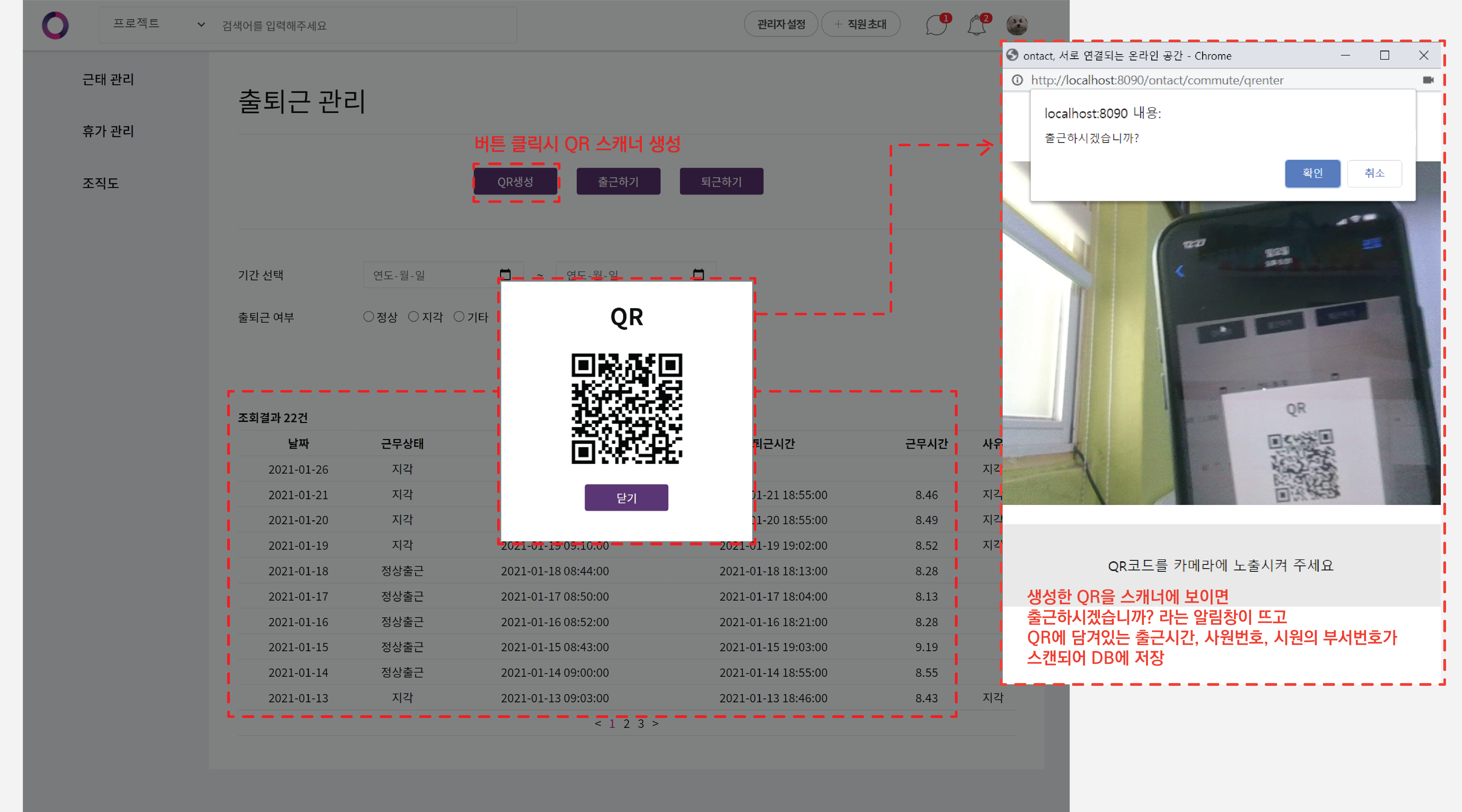Open the notification bell icon
Viewport: 1462px width, 812px height.
click(976, 26)
